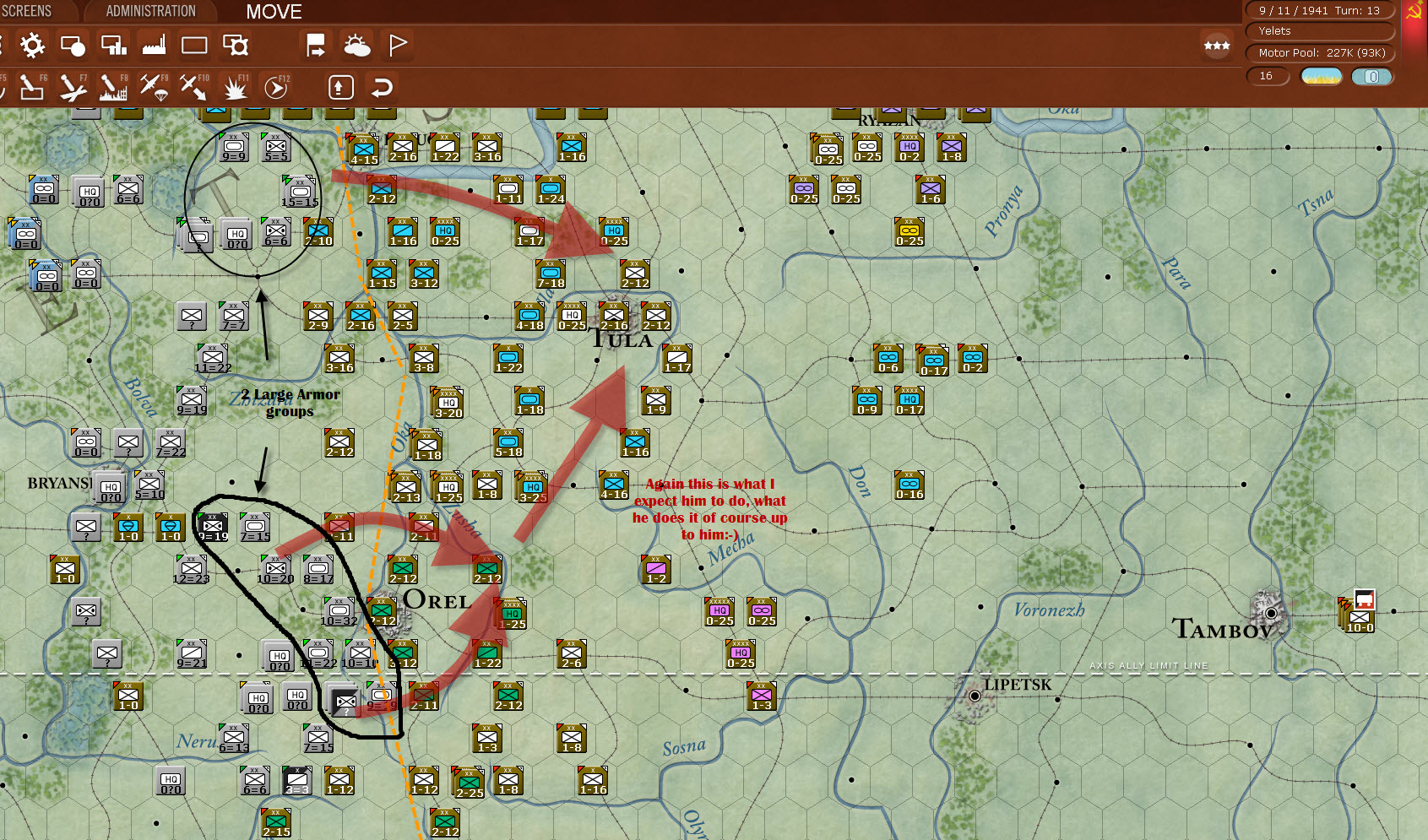Select the magenta 1-2 unit counter

point(656,570)
